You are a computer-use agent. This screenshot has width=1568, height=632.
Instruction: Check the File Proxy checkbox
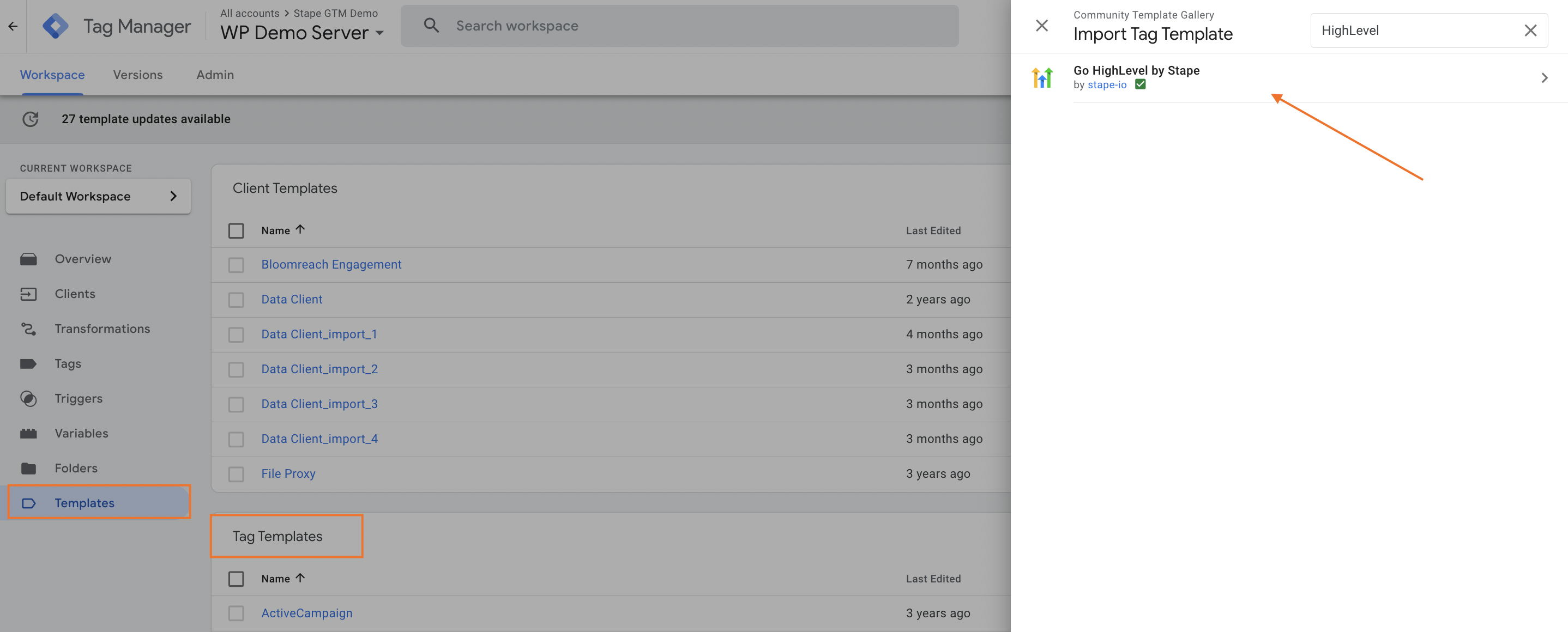coord(236,475)
